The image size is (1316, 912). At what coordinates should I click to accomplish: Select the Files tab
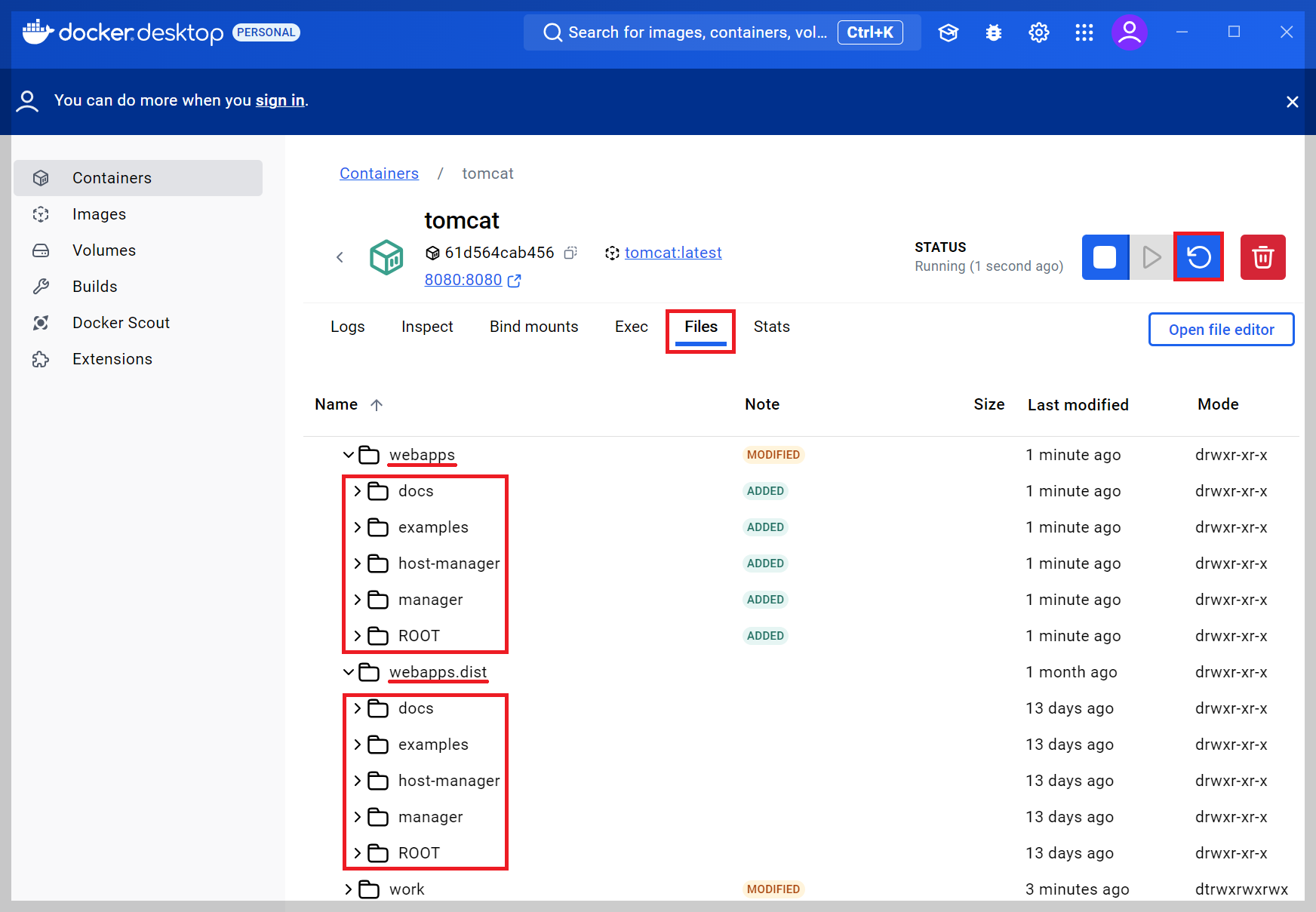[701, 327]
